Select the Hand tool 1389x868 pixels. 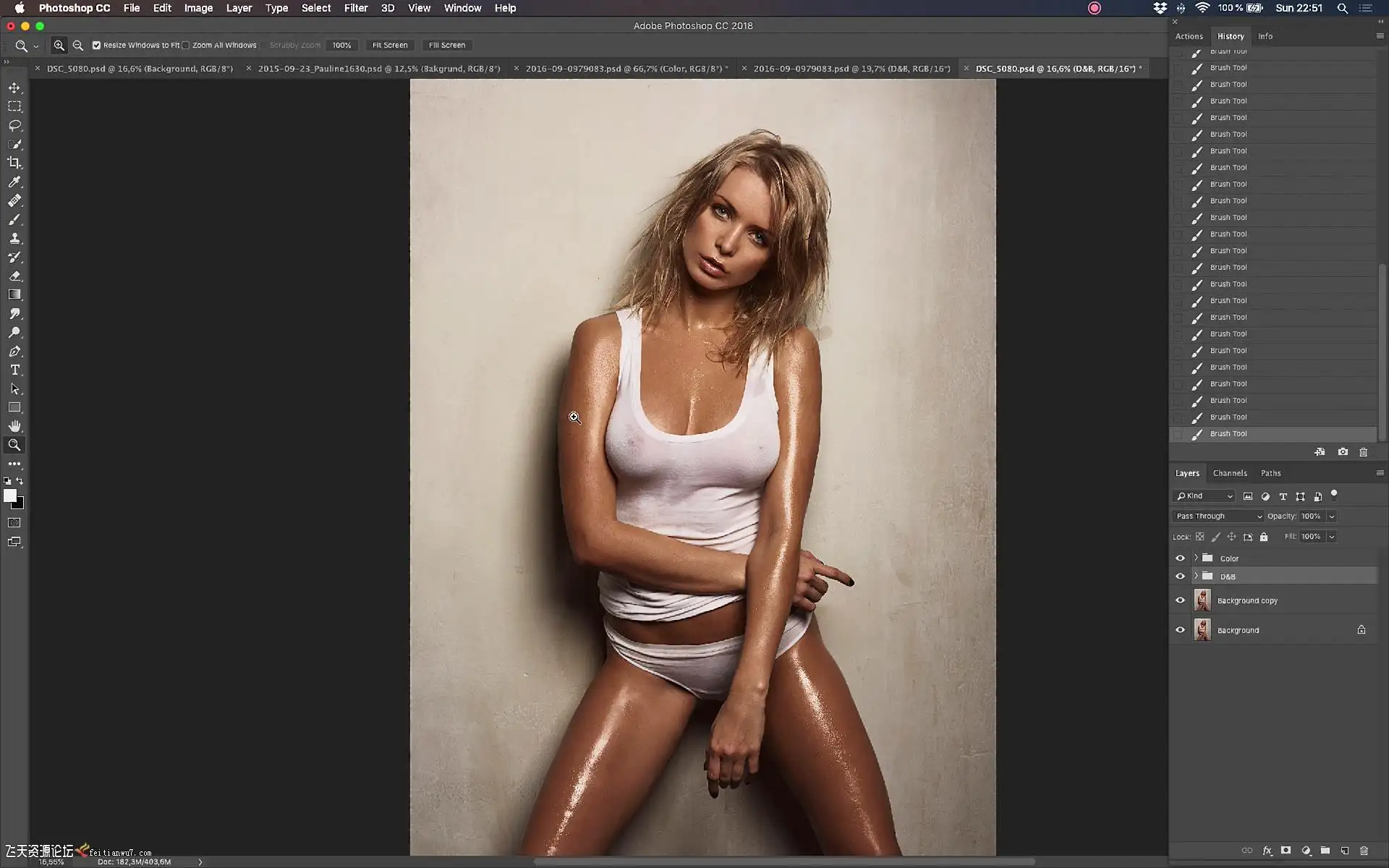coord(14,426)
